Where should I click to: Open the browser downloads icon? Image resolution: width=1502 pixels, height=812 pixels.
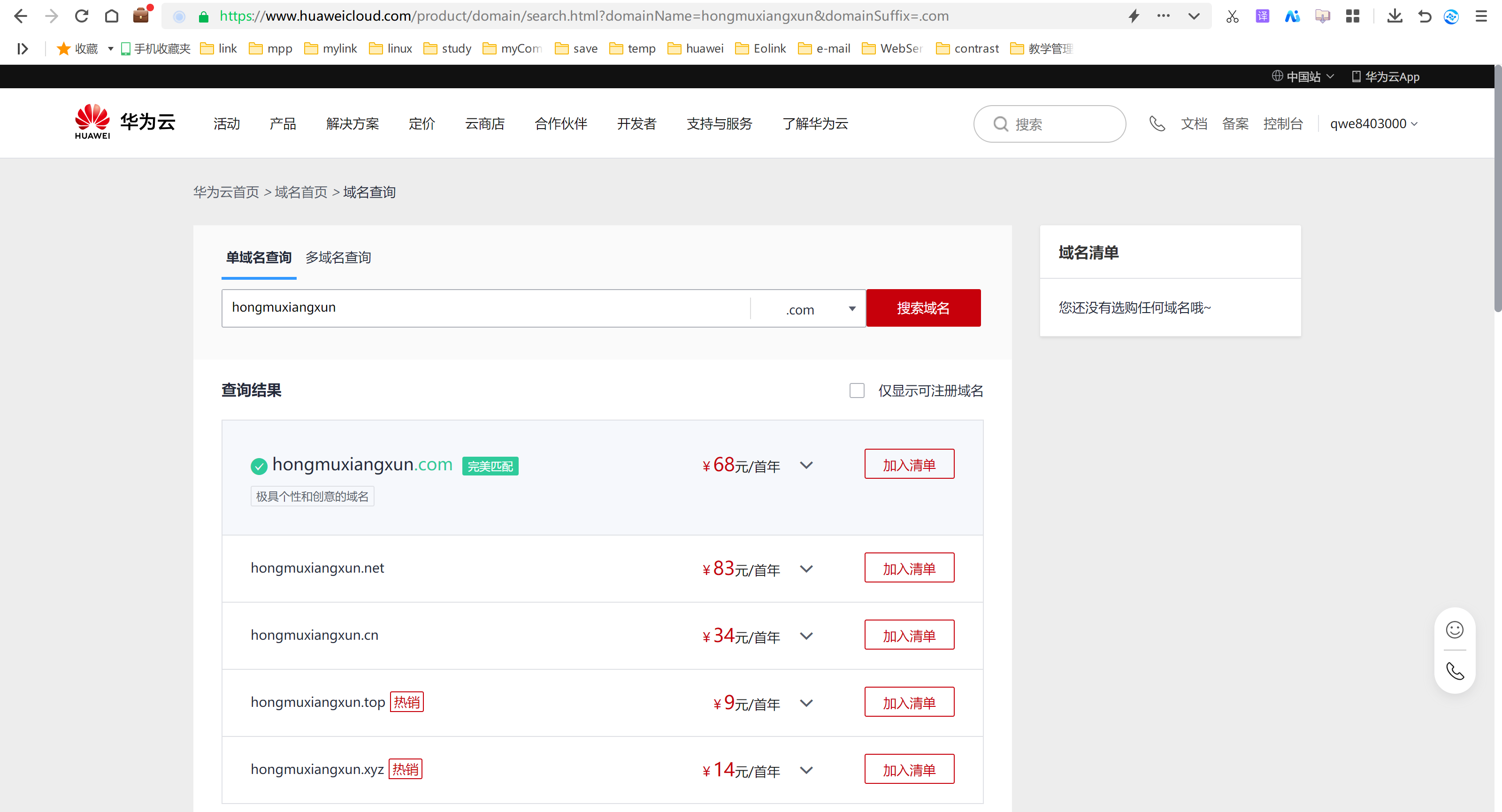coord(1394,16)
